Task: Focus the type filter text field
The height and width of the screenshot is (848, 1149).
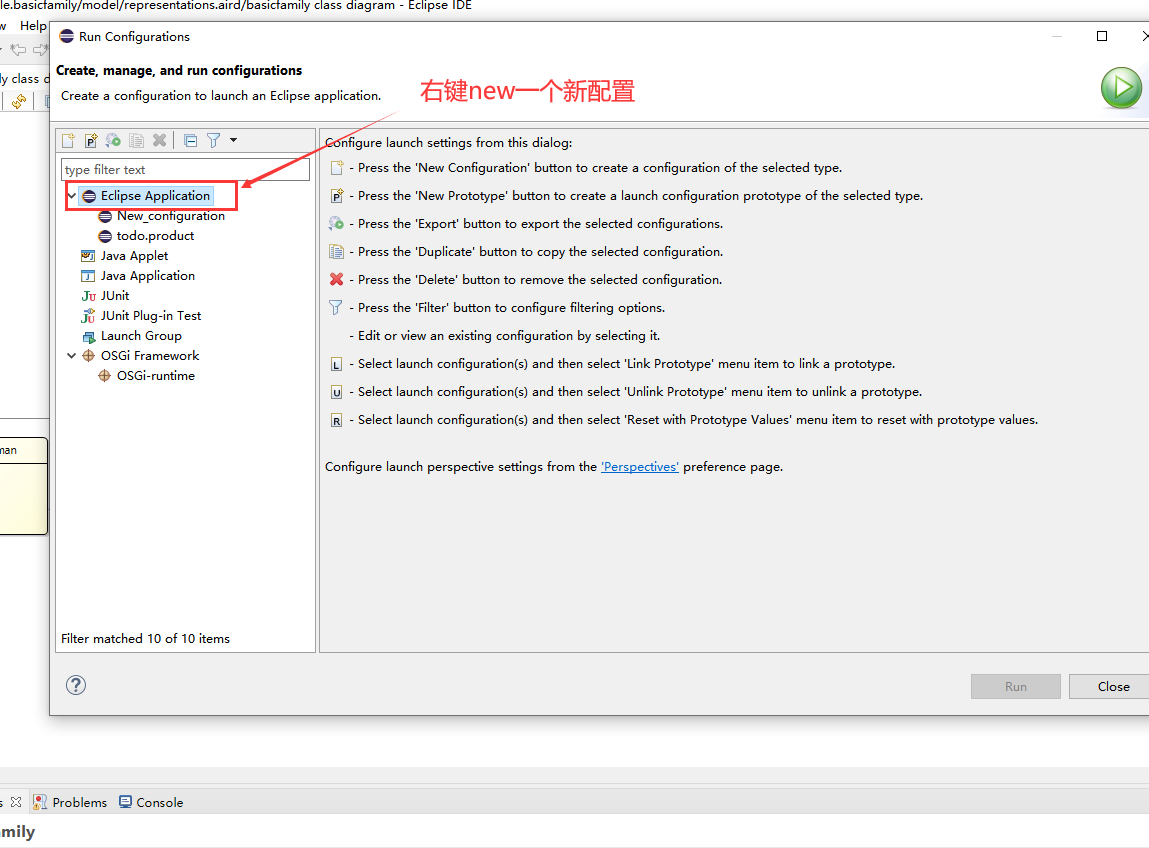Action: (185, 170)
